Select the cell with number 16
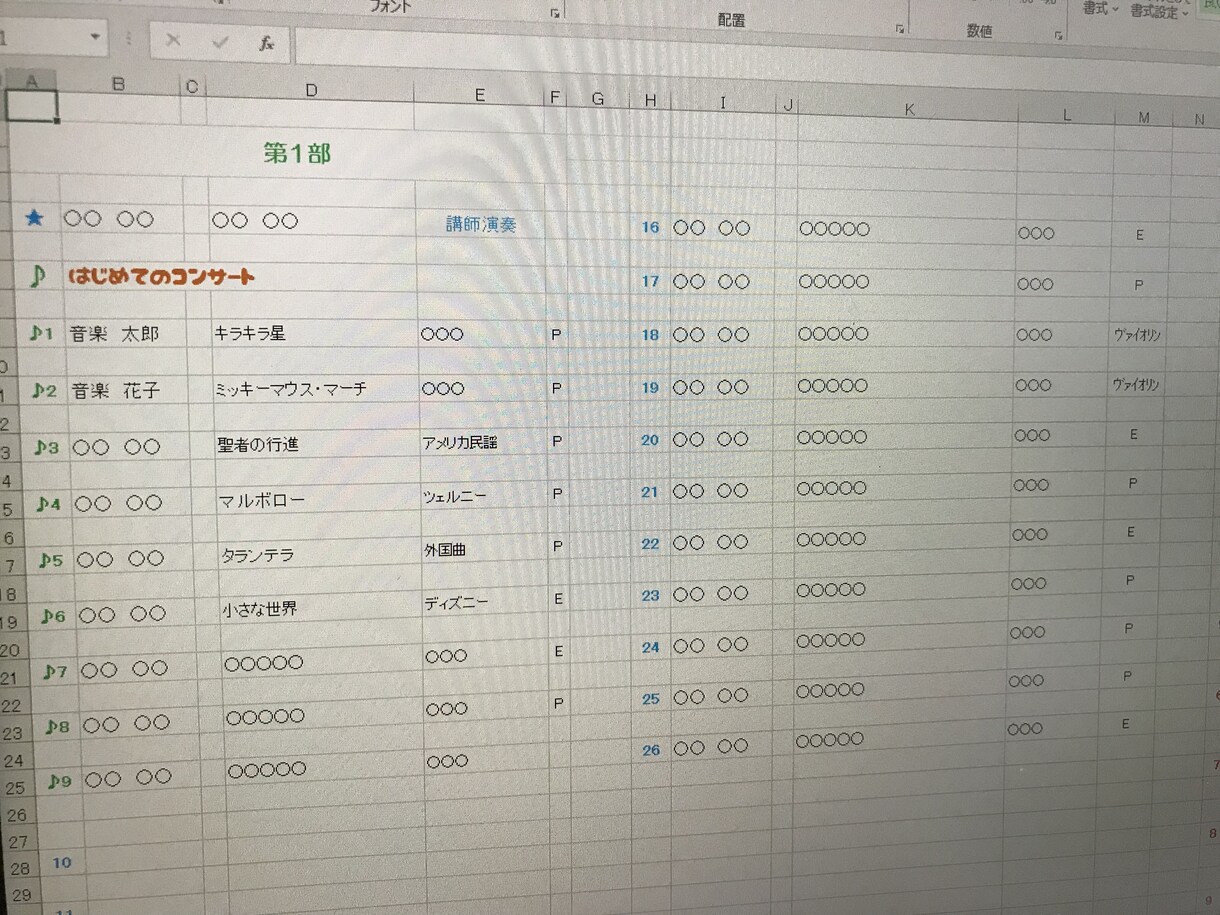This screenshot has height=915, width=1220. 650,228
